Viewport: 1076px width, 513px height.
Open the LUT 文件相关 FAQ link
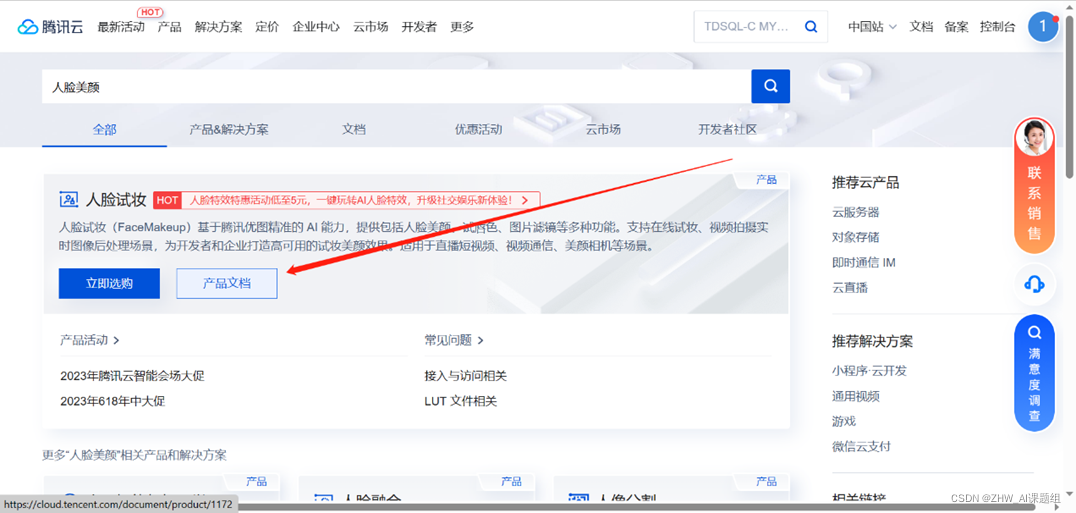point(460,401)
